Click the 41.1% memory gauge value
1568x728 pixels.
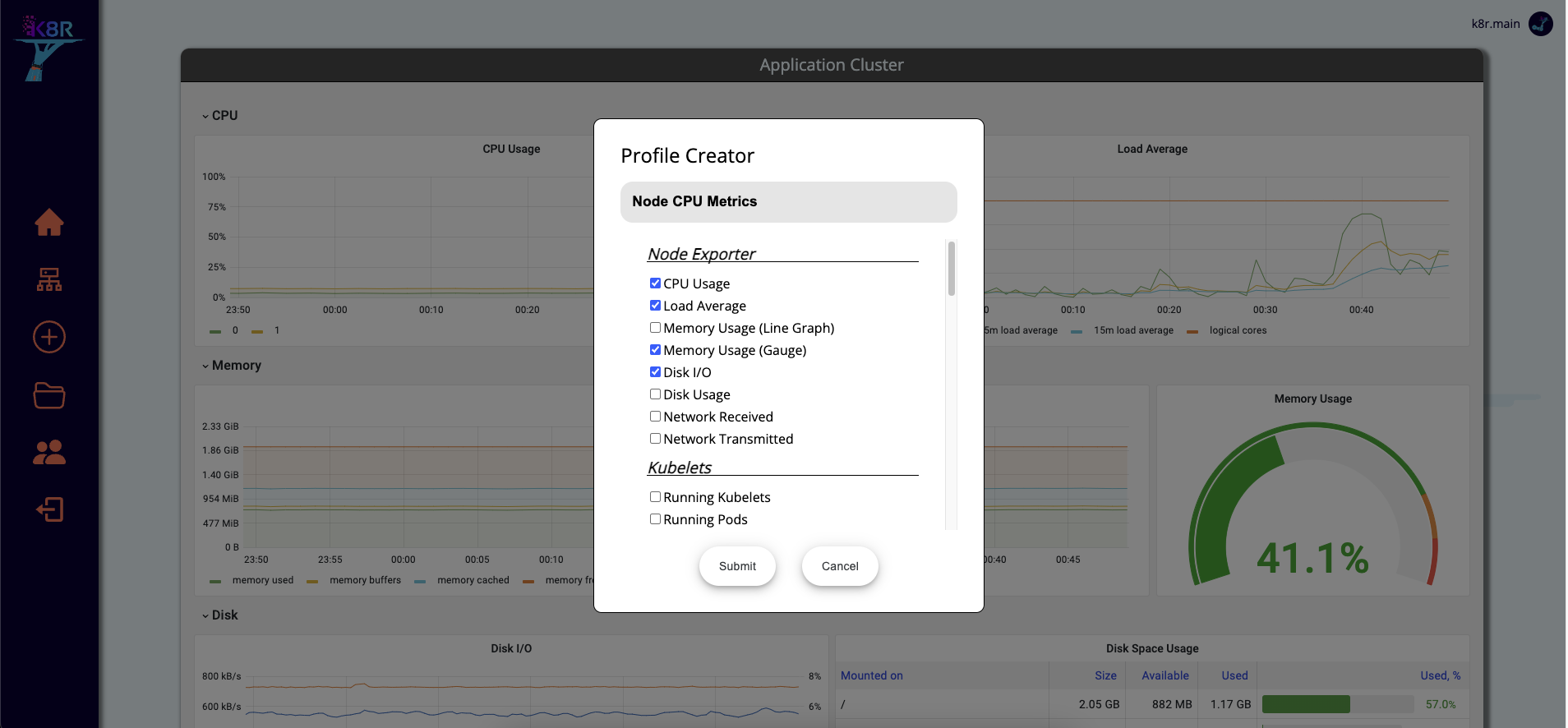[x=1312, y=559]
